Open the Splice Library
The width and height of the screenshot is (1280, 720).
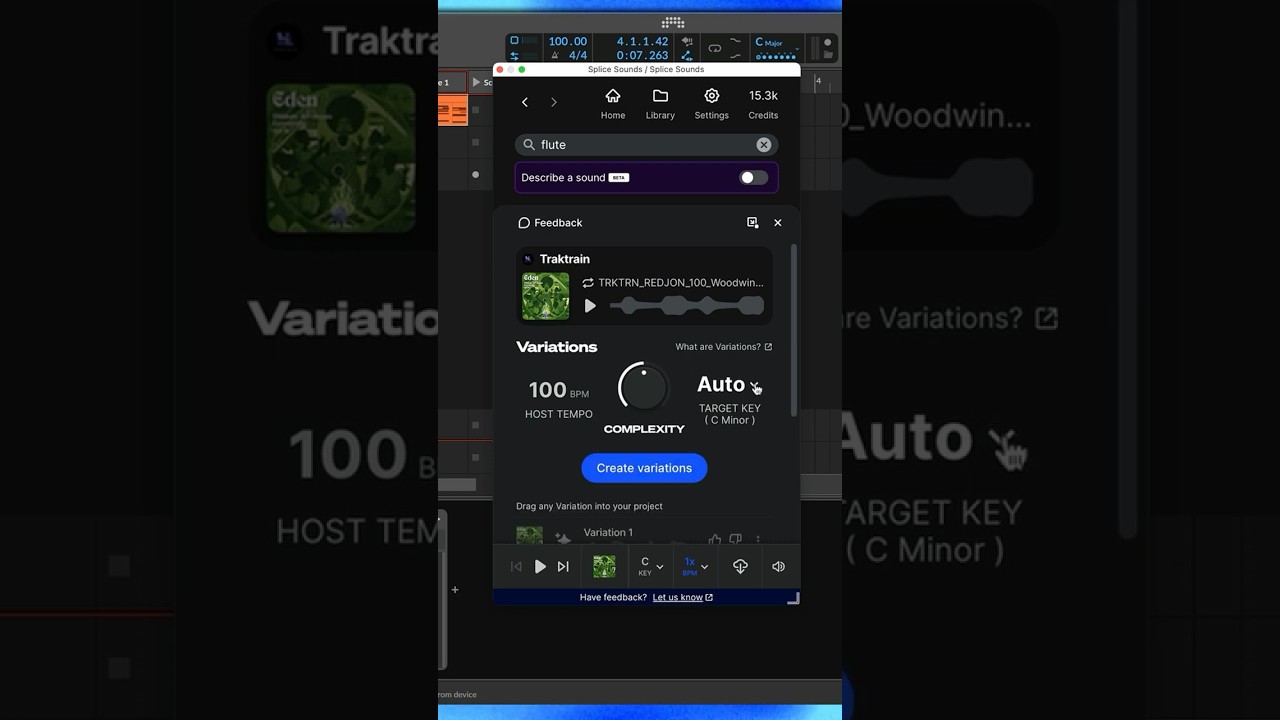(x=660, y=103)
